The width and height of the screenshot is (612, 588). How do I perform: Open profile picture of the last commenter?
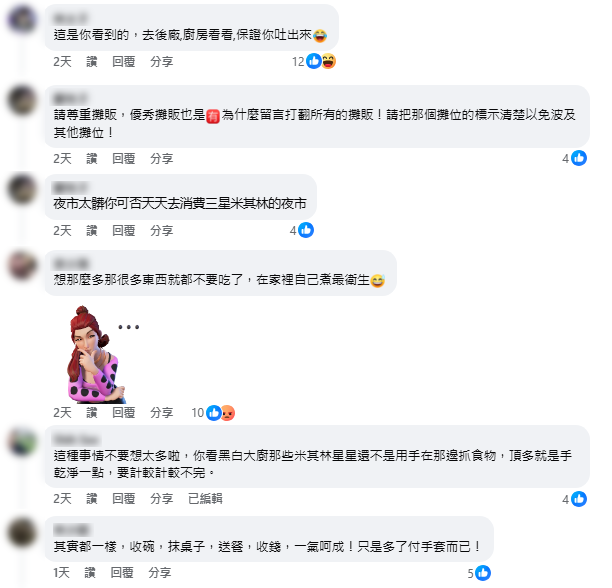coord(22,533)
